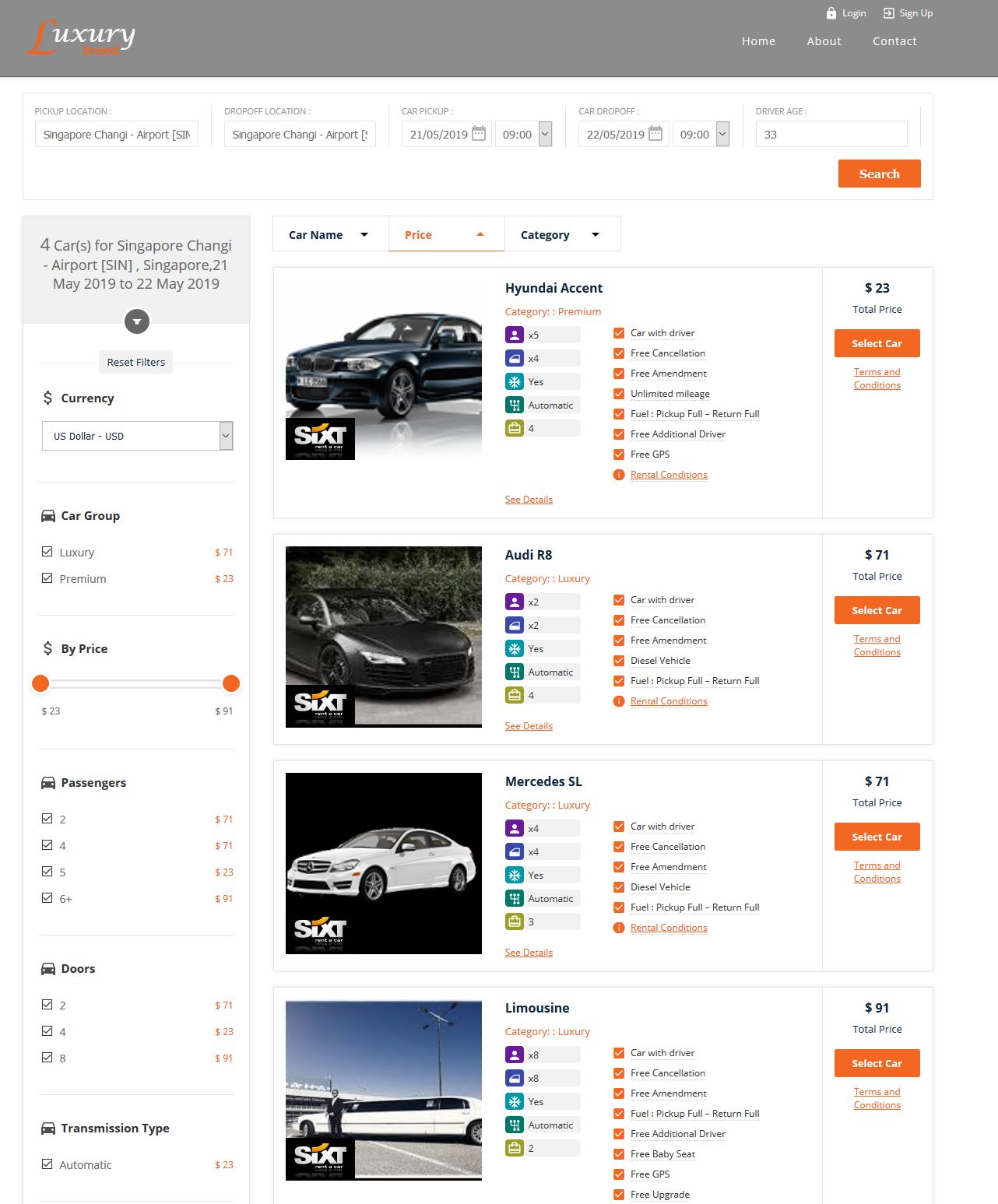Click info icon beside Hyundai Rental Conditions
Screen dimensions: 998x1204
(x=619, y=475)
